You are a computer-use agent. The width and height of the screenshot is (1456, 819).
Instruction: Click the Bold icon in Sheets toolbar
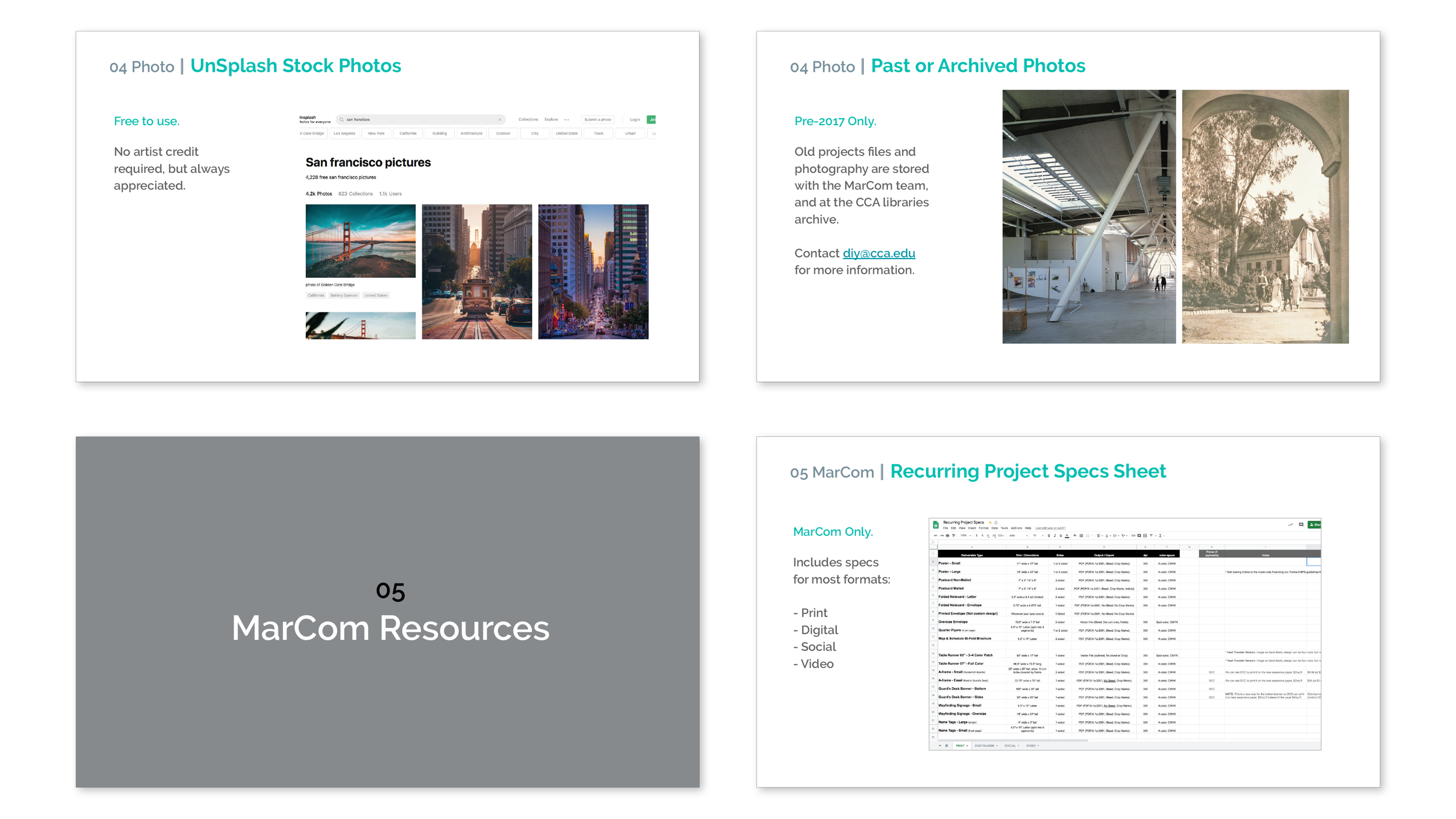click(1049, 535)
